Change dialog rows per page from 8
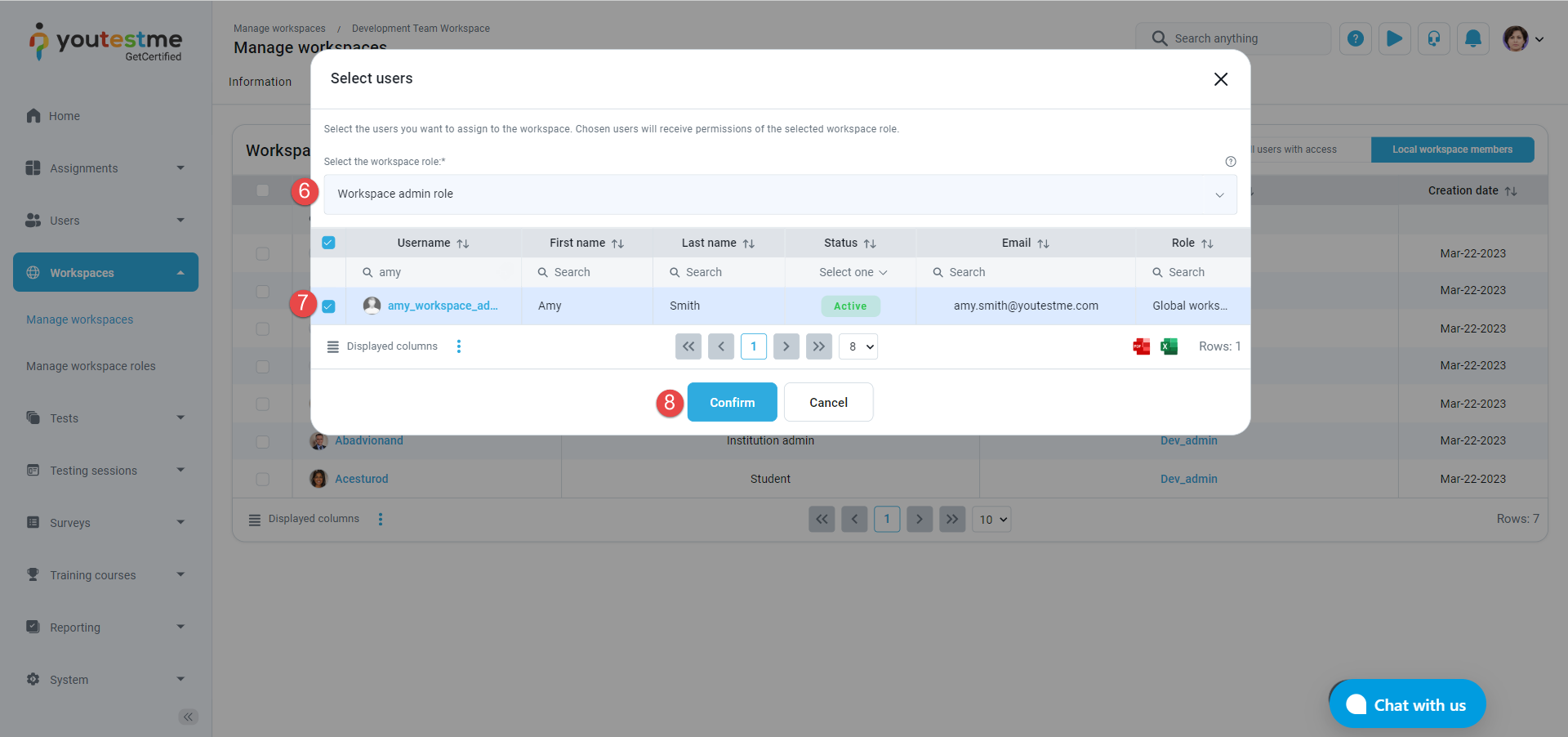This screenshot has height=737, width=1568. pos(858,346)
